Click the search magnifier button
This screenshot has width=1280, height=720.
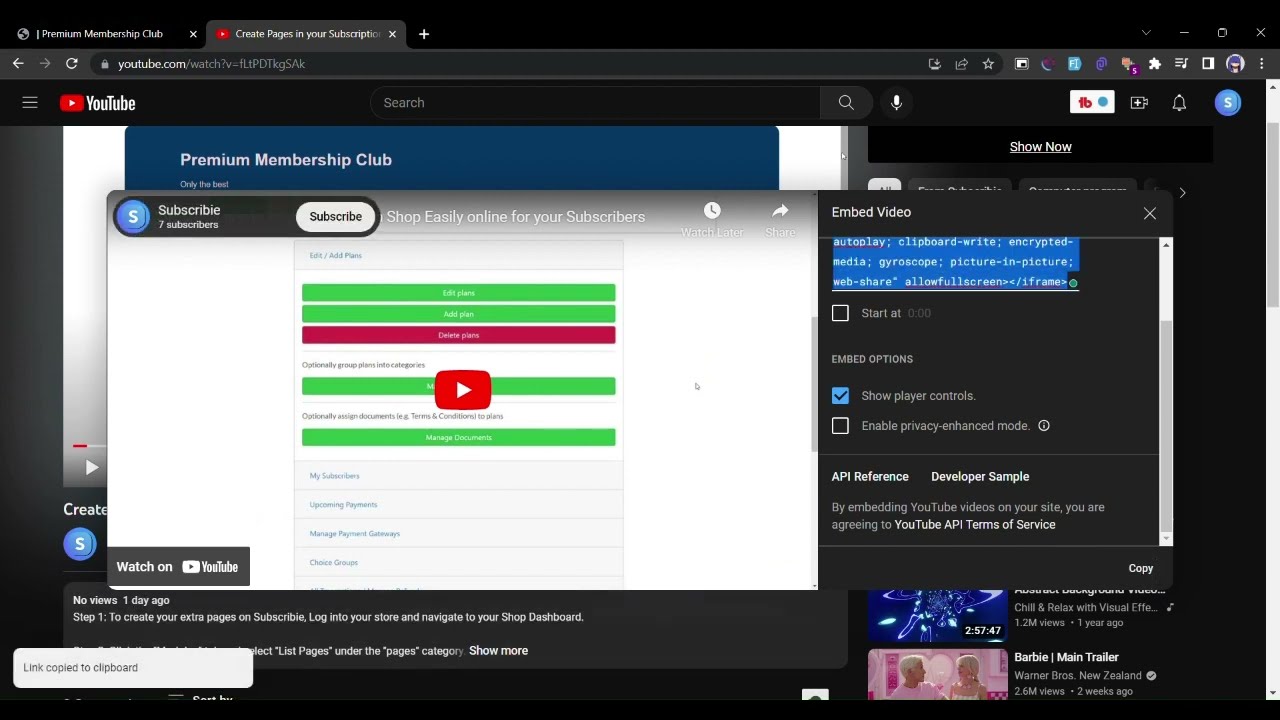coord(846,103)
